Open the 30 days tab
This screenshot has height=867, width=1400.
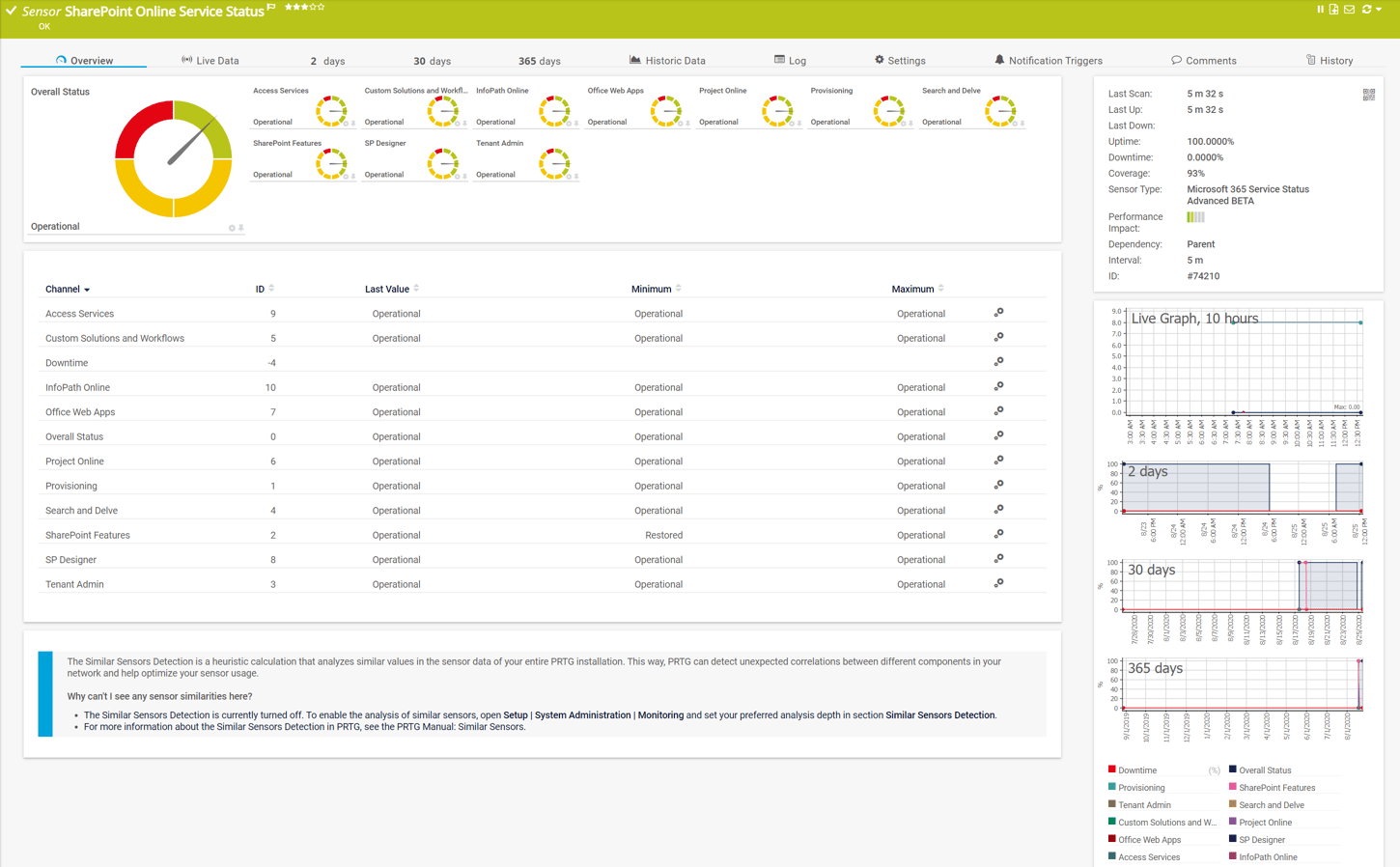(433, 61)
